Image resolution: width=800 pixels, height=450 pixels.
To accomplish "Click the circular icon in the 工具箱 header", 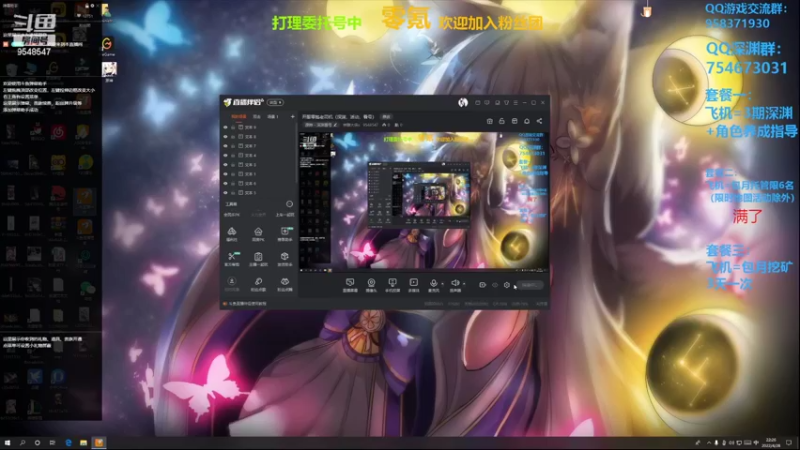I will point(289,204).
